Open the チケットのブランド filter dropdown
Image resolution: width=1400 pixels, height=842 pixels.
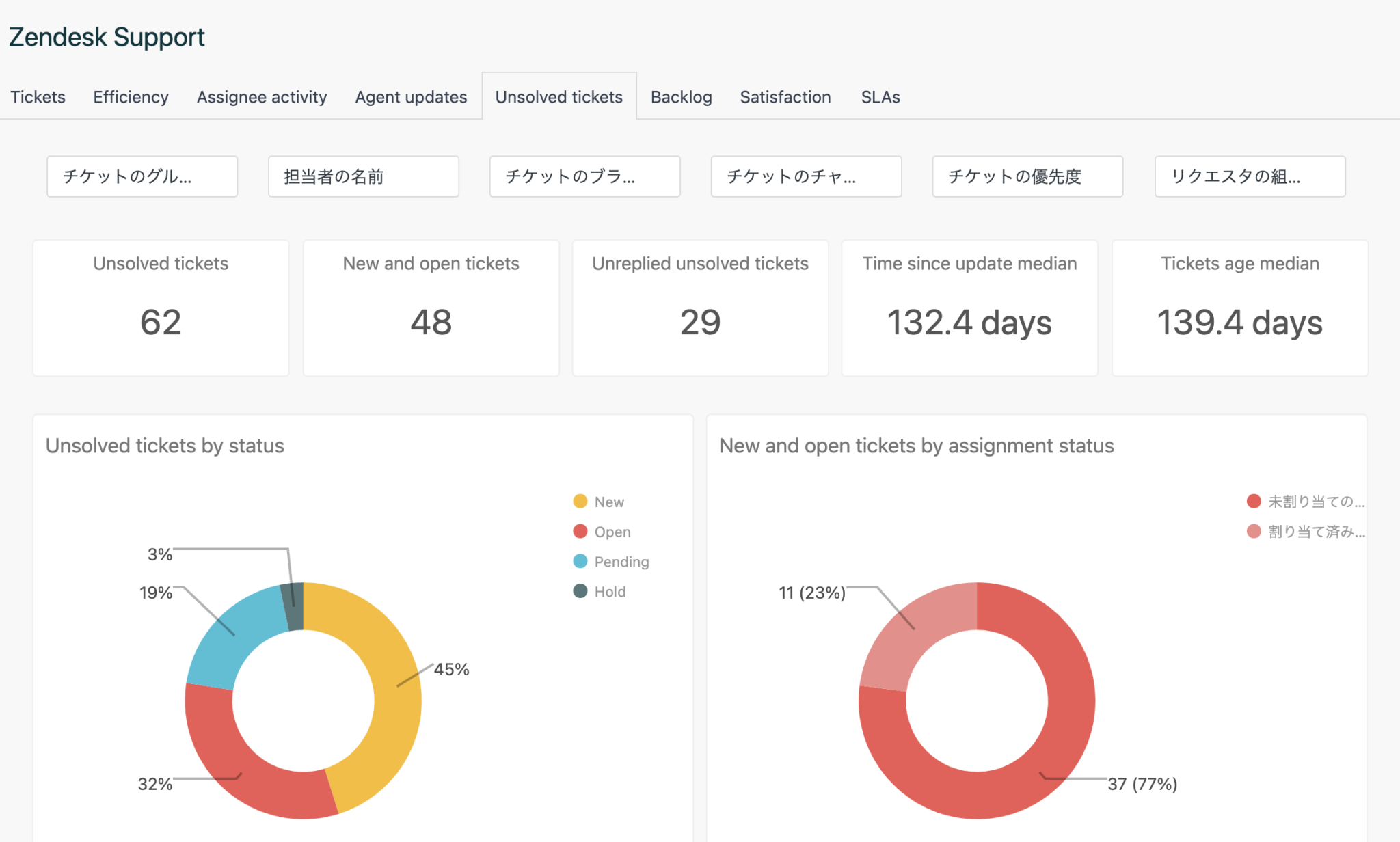pos(584,176)
